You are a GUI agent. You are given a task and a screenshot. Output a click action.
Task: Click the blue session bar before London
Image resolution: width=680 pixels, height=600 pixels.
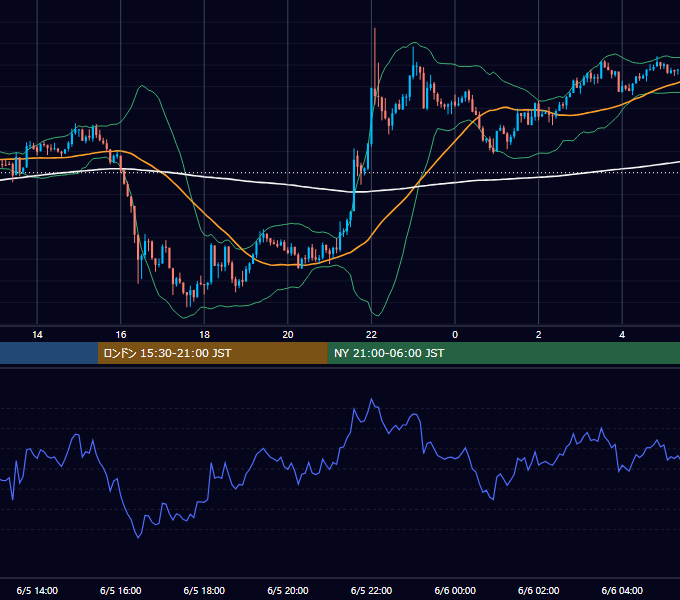point(49,353)
